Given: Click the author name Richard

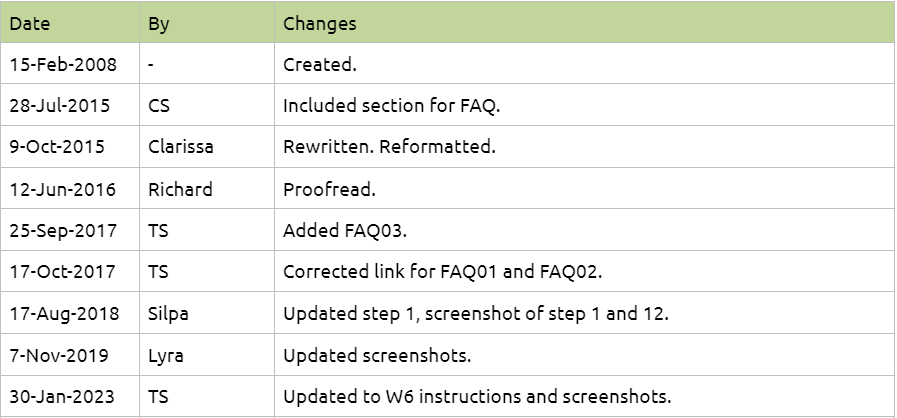Looking at the screenshot, I should point(180,189).
